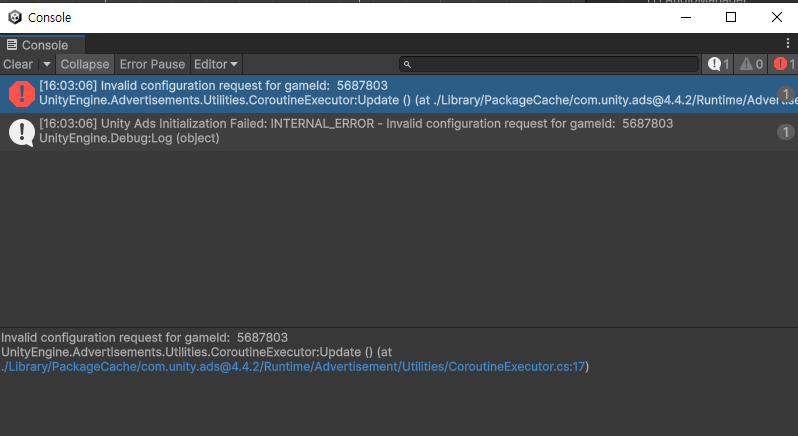Click the red error icon of first entry
Image resolution: width=798 pixels, height=436 pixels.
pos(21,94)
